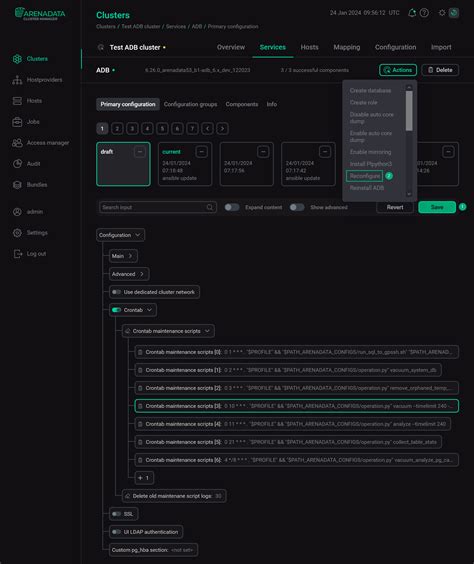Click the minus icon on draft card

140,152
